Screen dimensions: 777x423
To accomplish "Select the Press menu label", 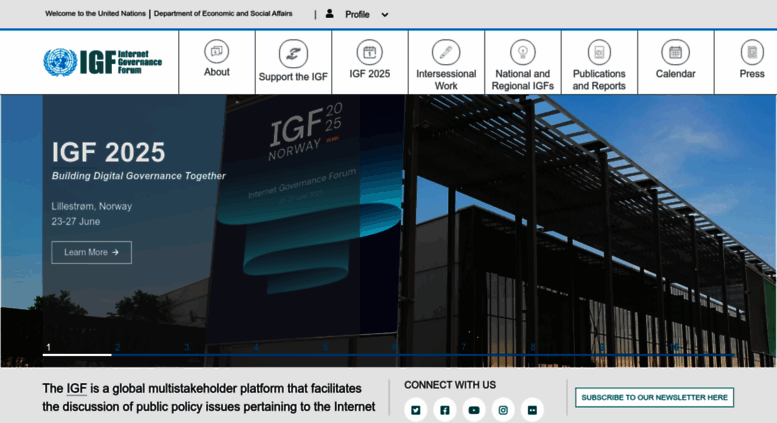I will (752, 74).
